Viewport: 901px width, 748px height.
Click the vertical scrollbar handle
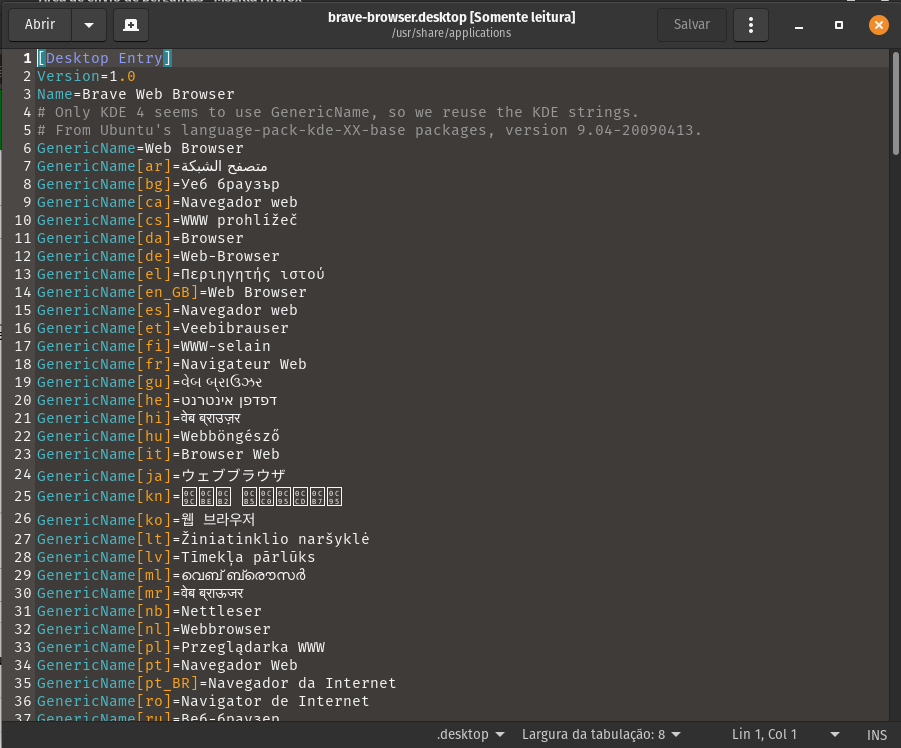click(895, 103)
